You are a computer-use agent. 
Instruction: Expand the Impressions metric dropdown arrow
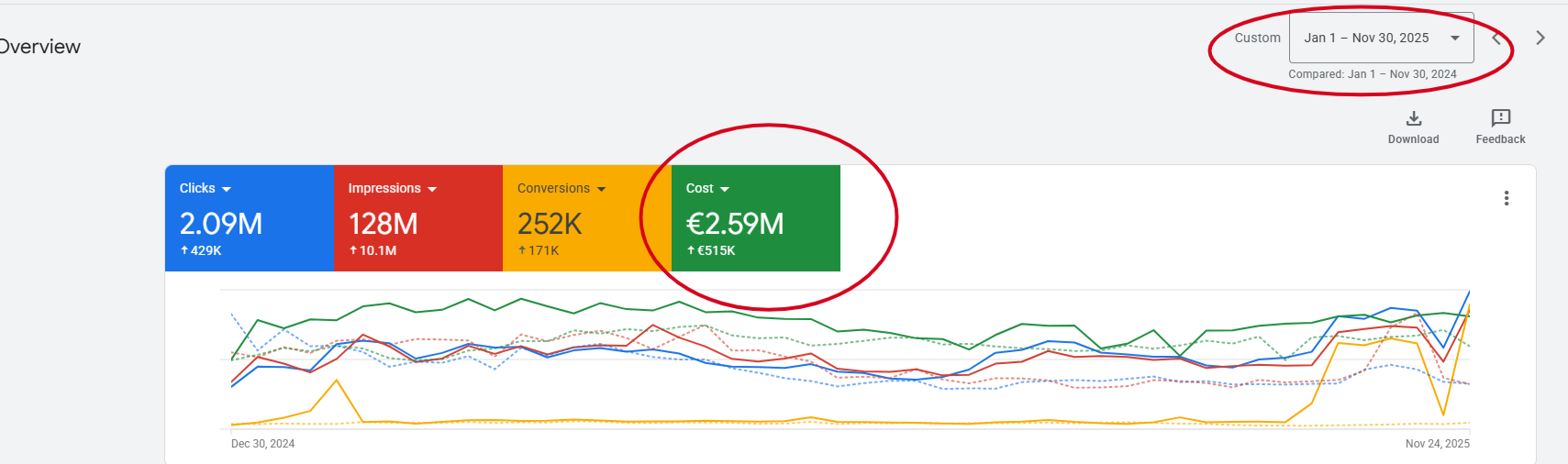click(432, 189)
